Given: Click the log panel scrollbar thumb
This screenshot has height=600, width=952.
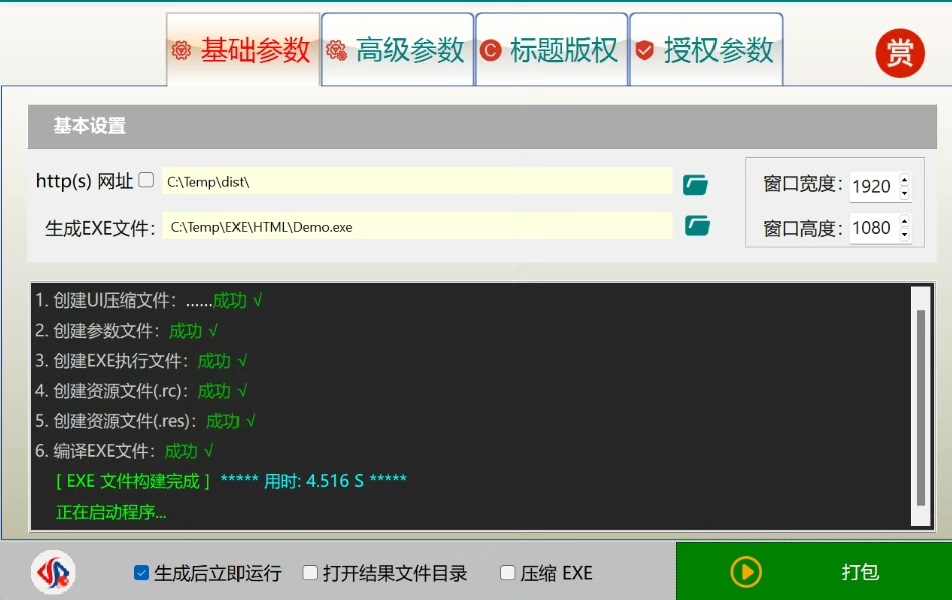Looking at the screenshot, I should 920,407.
